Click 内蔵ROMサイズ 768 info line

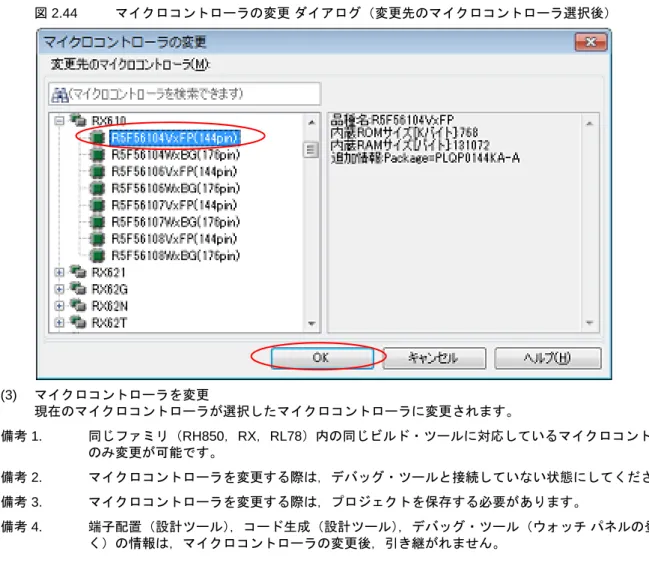pos(404,132)
